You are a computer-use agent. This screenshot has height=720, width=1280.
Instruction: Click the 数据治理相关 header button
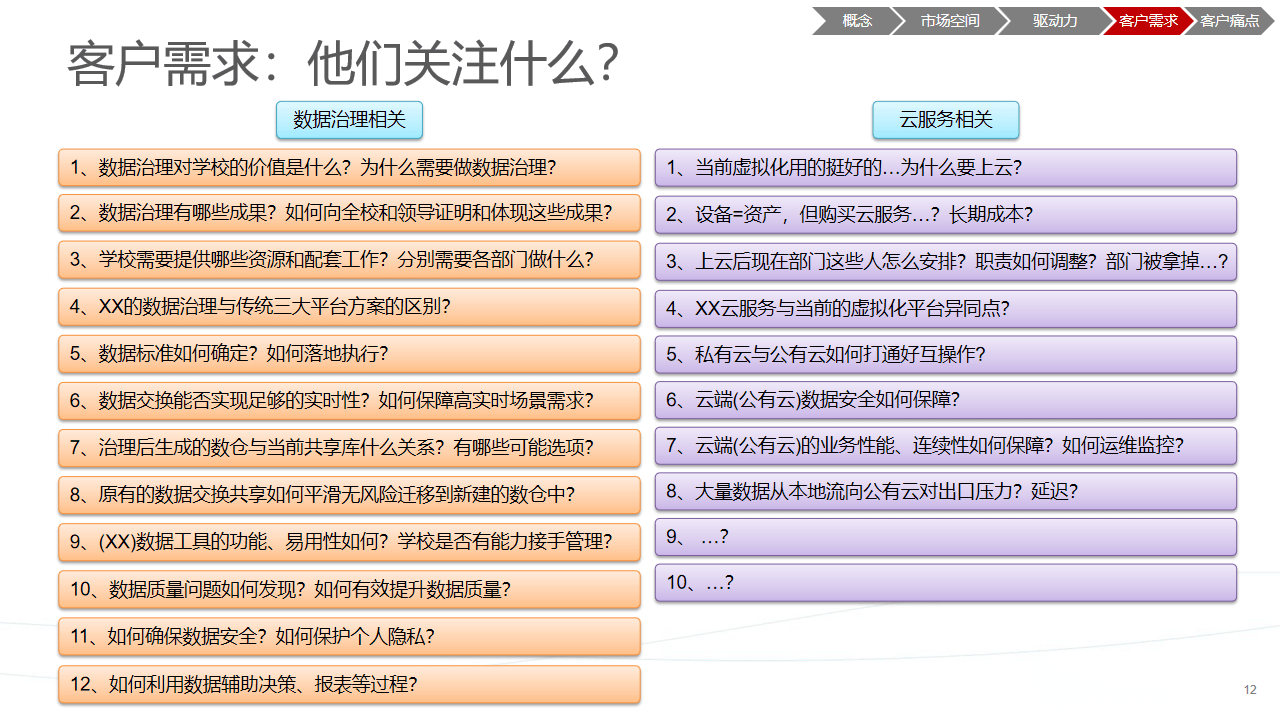point(350,120)
